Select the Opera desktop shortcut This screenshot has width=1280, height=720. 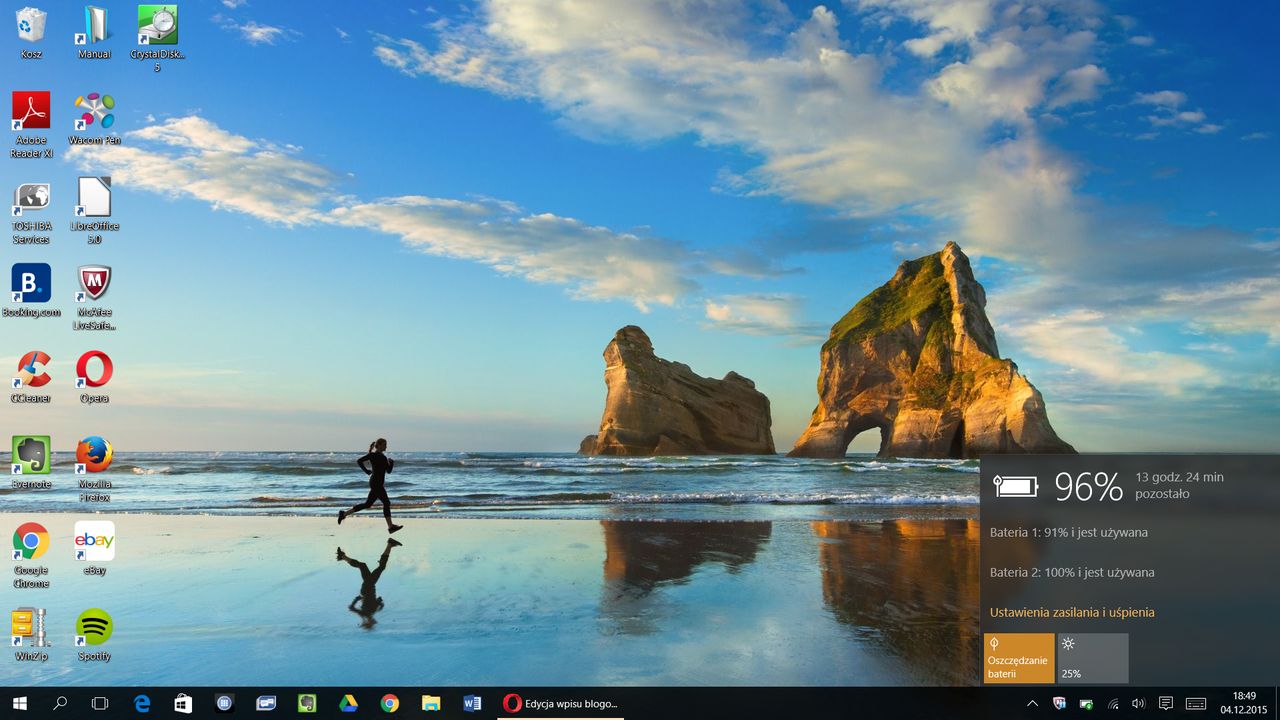[x=94, y=377]
